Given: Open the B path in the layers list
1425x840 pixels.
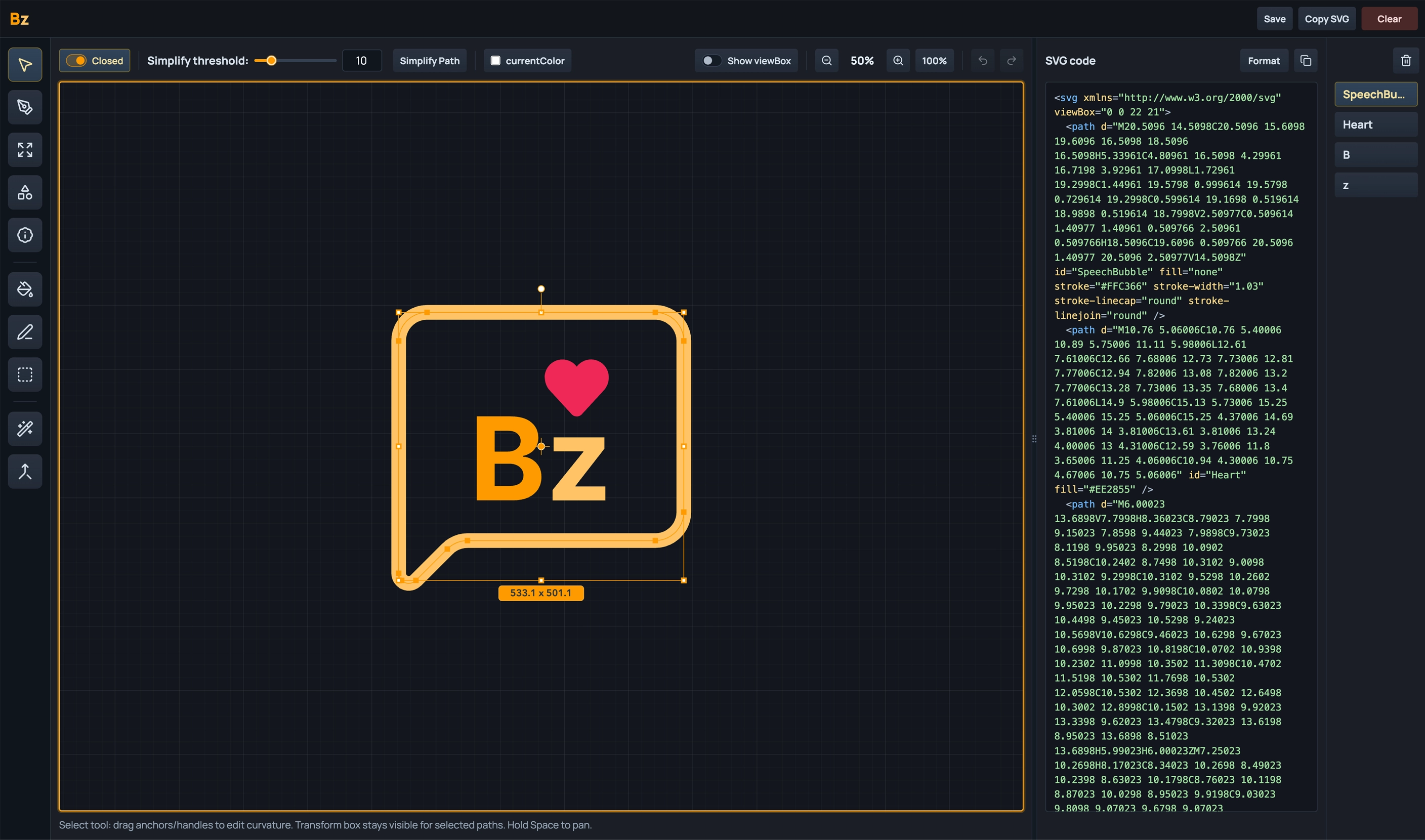Looking at the screenshot, I should tap(1376, 154).
